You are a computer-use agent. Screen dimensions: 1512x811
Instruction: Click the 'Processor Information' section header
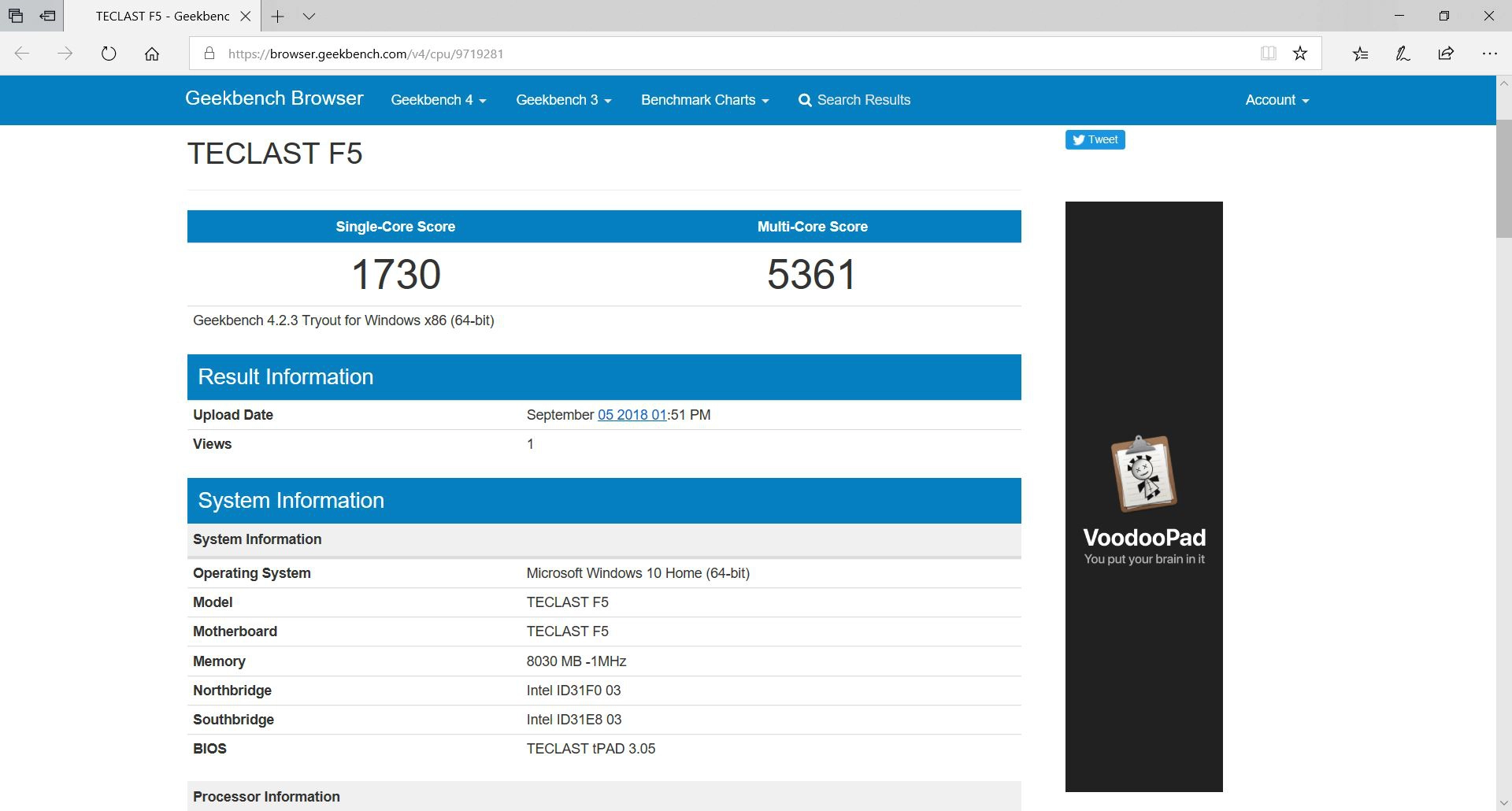[266, 797]
